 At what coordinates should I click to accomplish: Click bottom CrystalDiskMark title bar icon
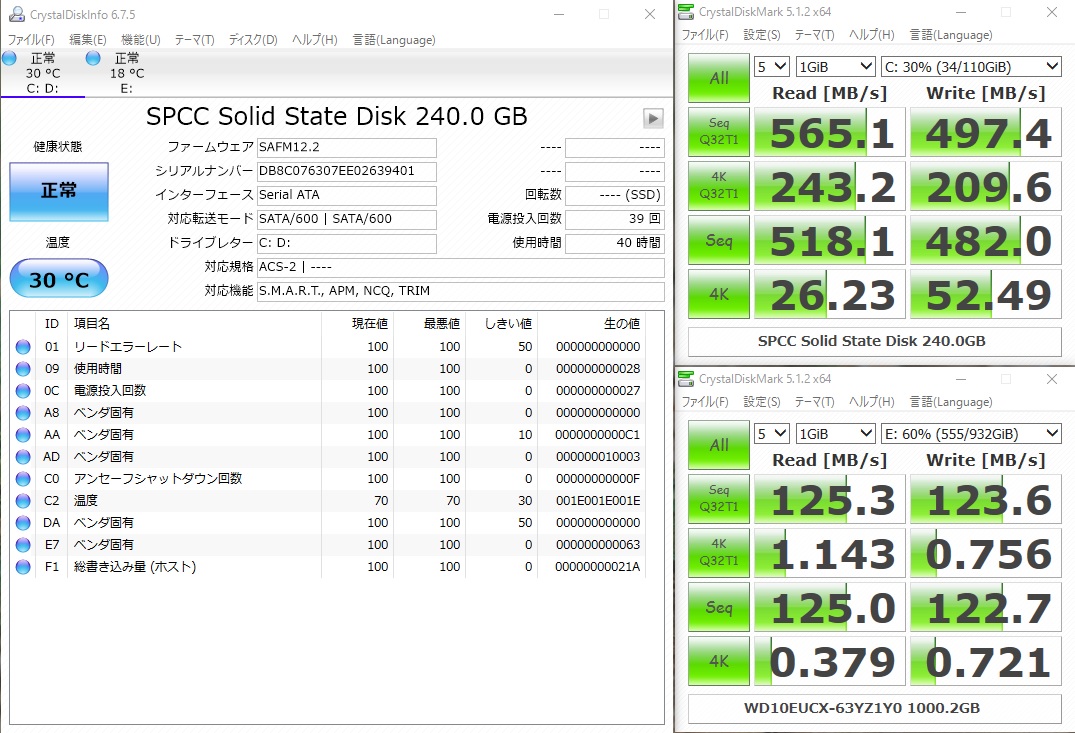[x=686, y=378]
